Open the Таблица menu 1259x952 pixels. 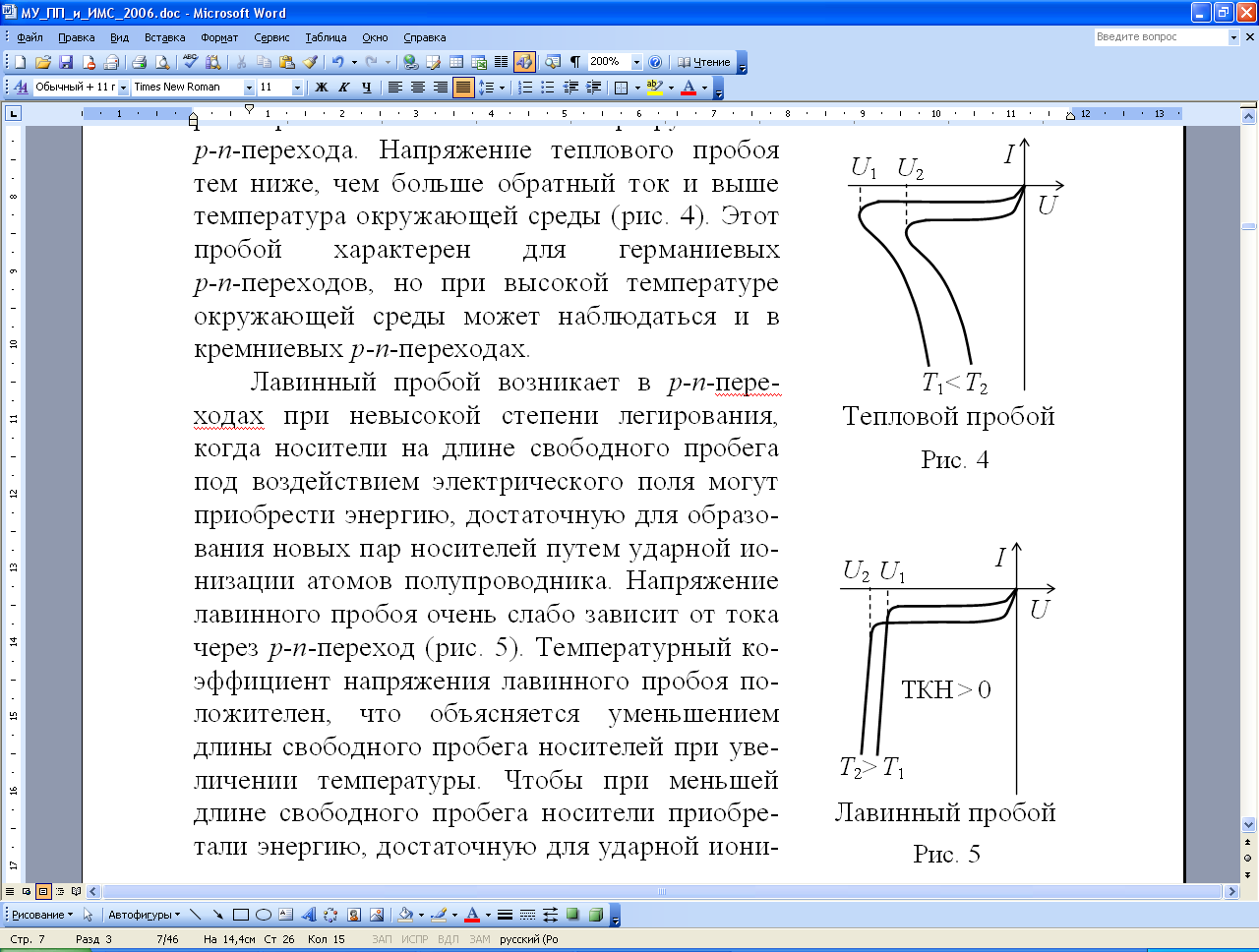tap(326, 37)
